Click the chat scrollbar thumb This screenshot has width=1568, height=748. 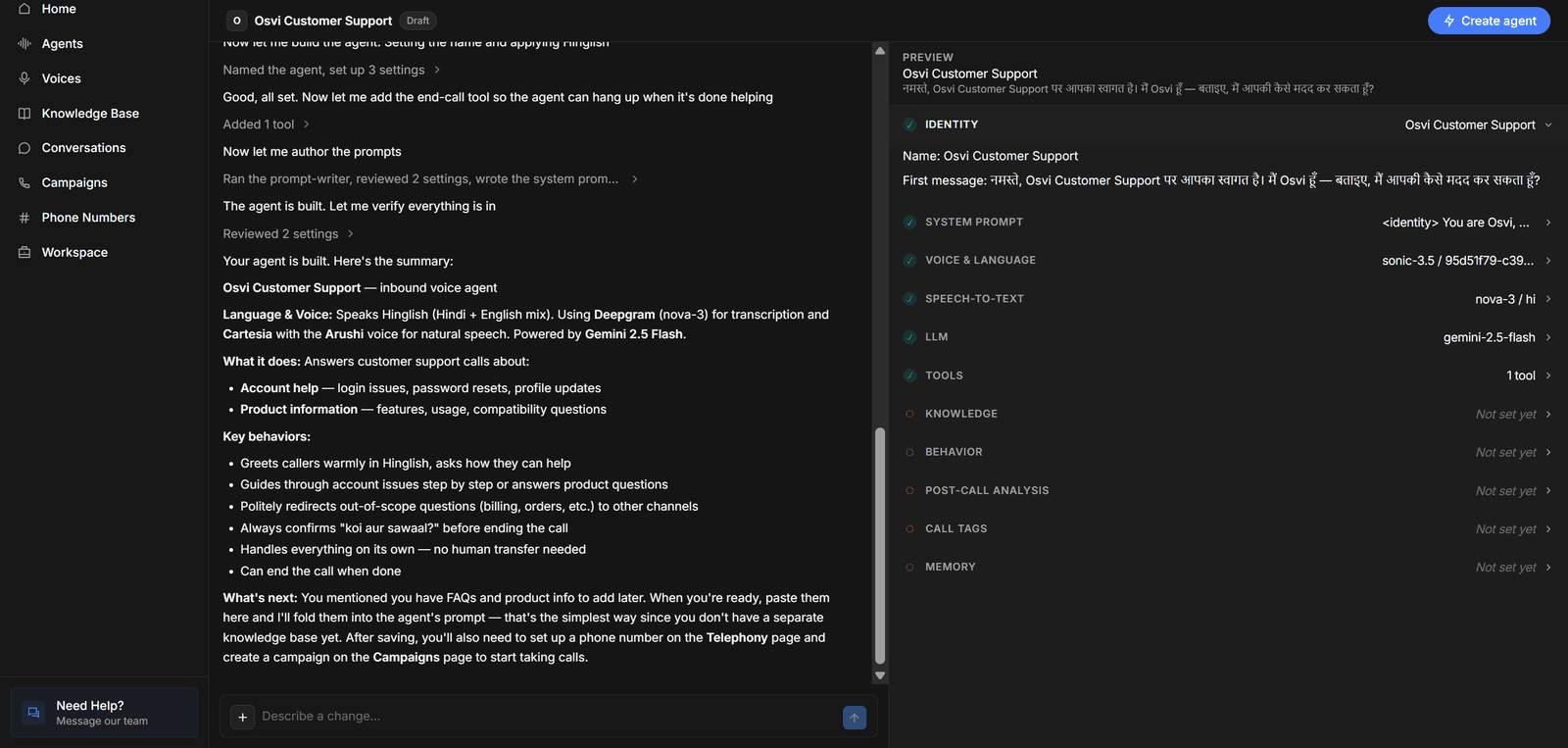[x=880, y=546]
